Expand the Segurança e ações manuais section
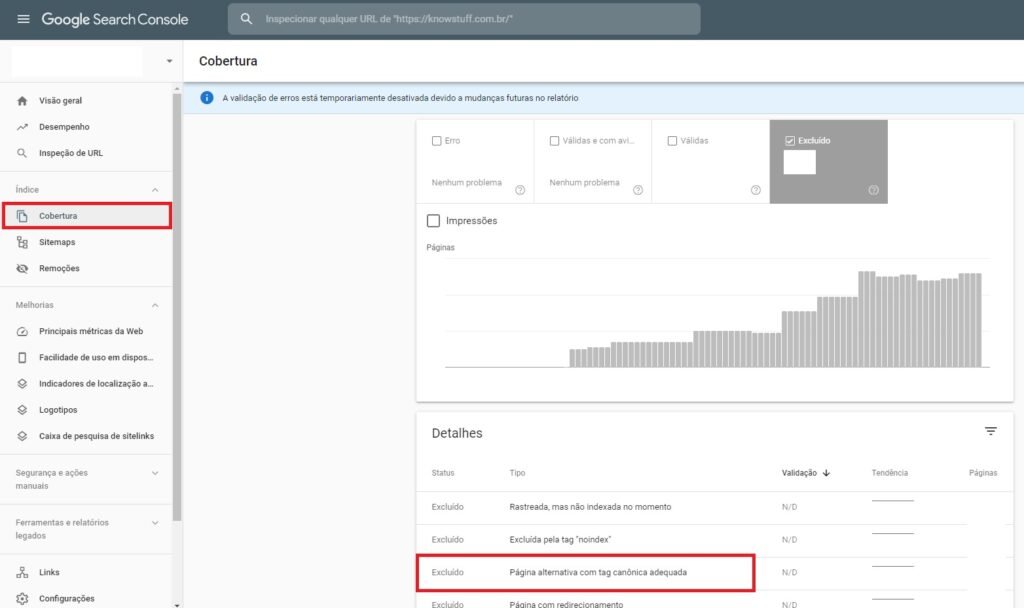The image size is (1024, 608). (154, 472)
